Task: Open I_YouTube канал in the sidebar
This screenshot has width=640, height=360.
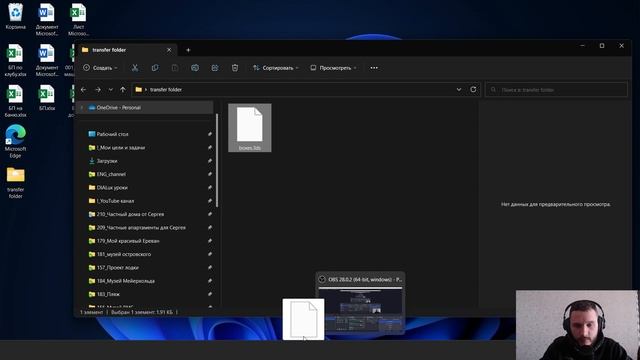Action: tap(116, 201)
